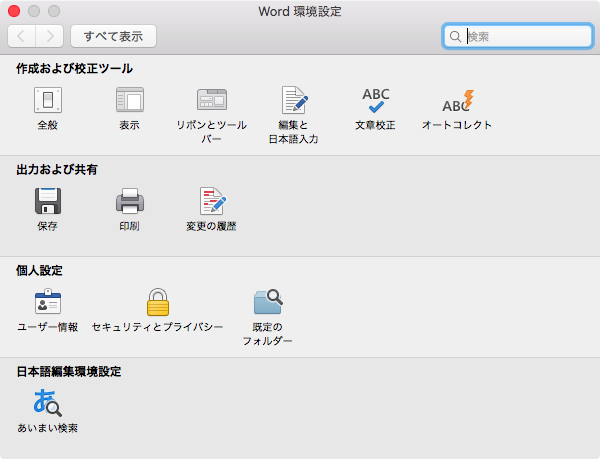Viewport: 600px width, 459px height.
Task: Open 編集と日本語入力 preferences icon
Action: (x=294, y=100)
